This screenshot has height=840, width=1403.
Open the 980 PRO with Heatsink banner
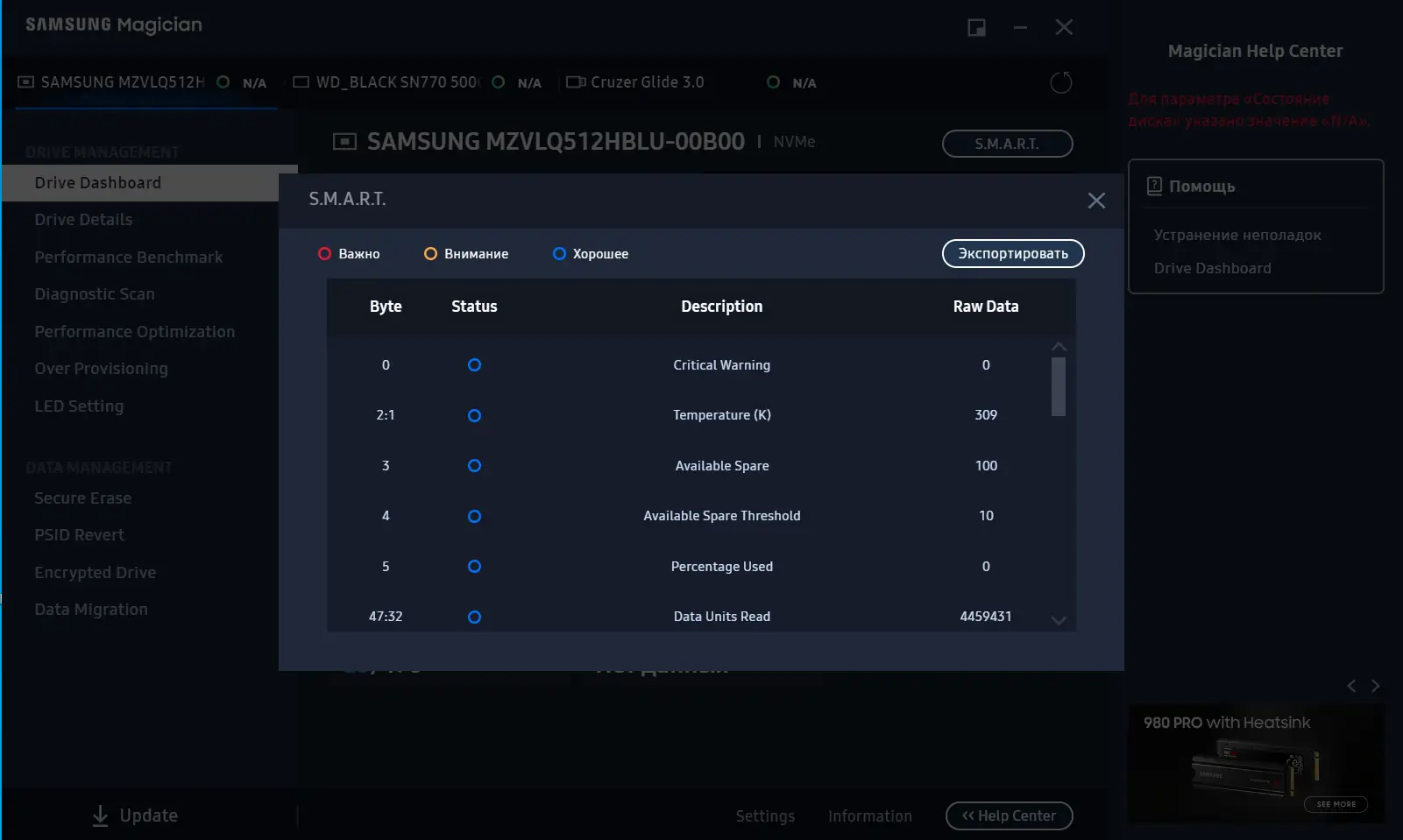1256,764
